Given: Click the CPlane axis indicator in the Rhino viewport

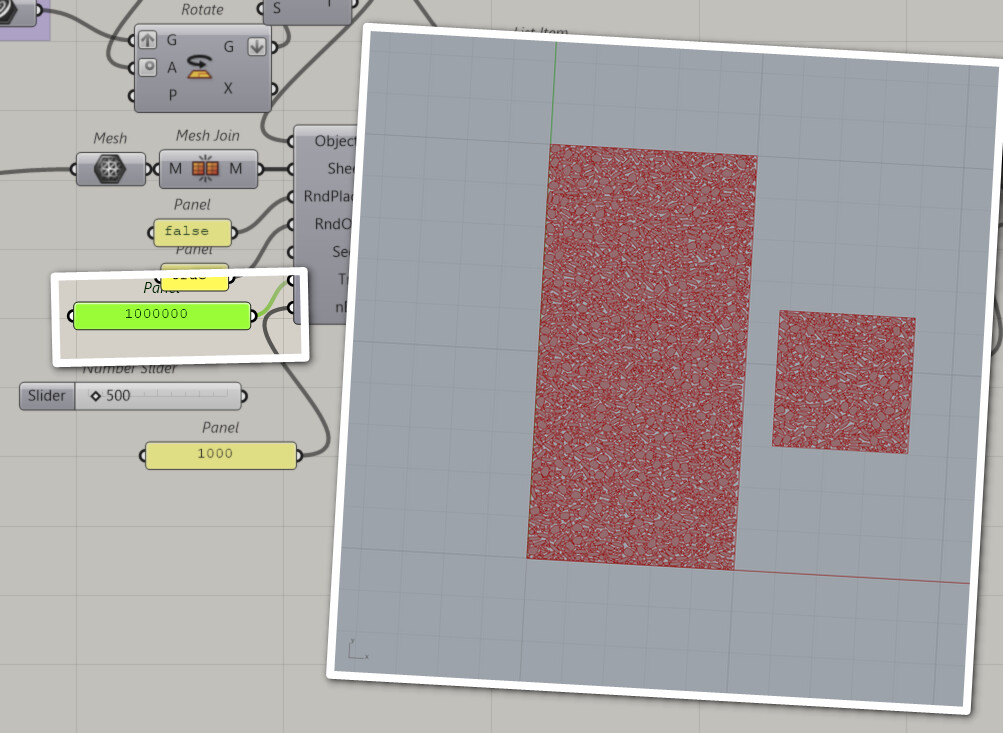Looking at the screenshot, I should [355, 649].
